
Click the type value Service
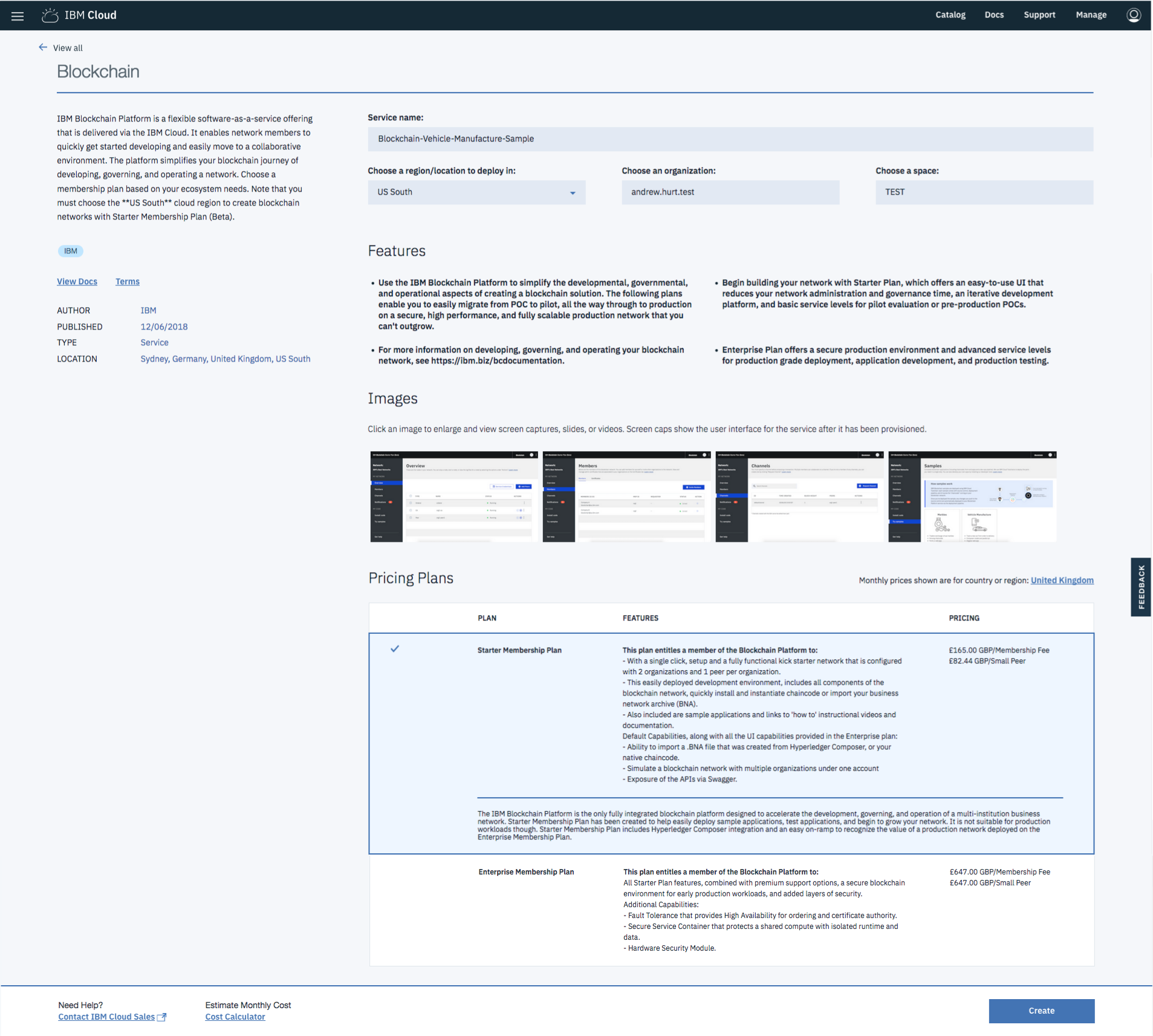point(154,342)
